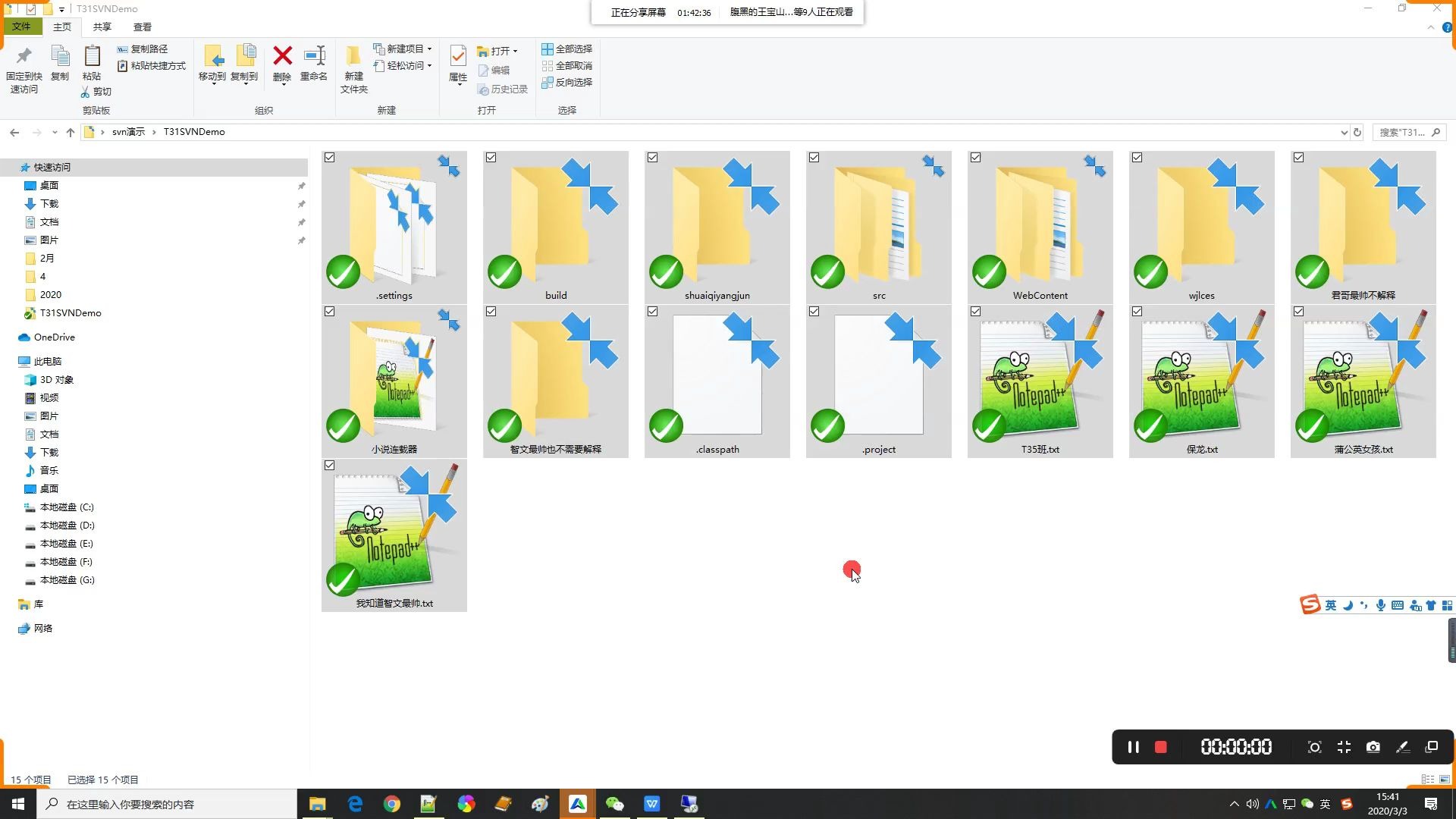
Task: Click the 反向选择 button
Action: click(x=567, y=83)
